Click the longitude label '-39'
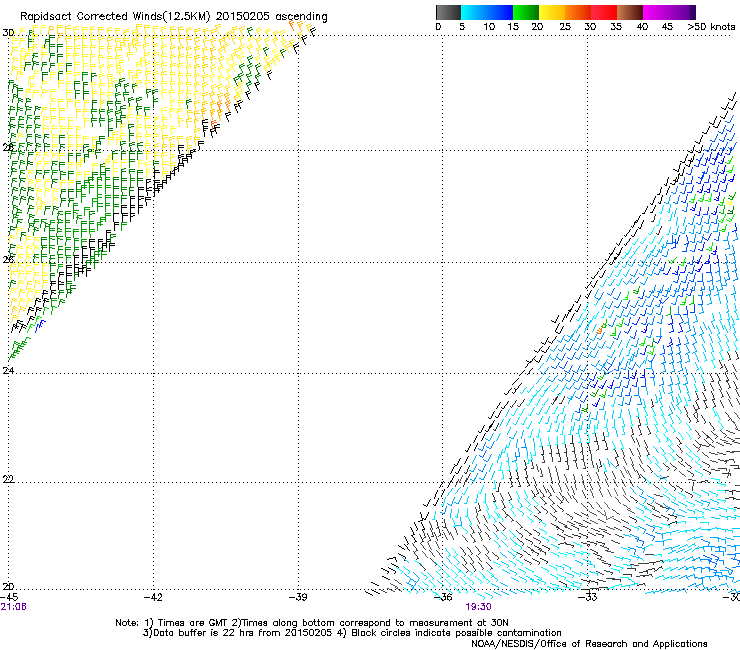 pos(298,597)
